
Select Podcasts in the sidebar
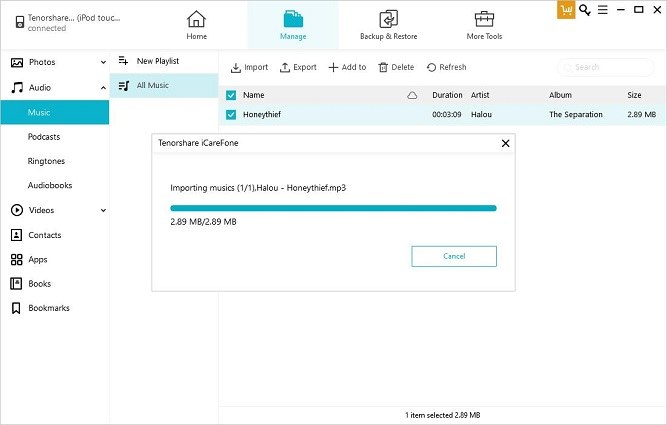[44, 136]
